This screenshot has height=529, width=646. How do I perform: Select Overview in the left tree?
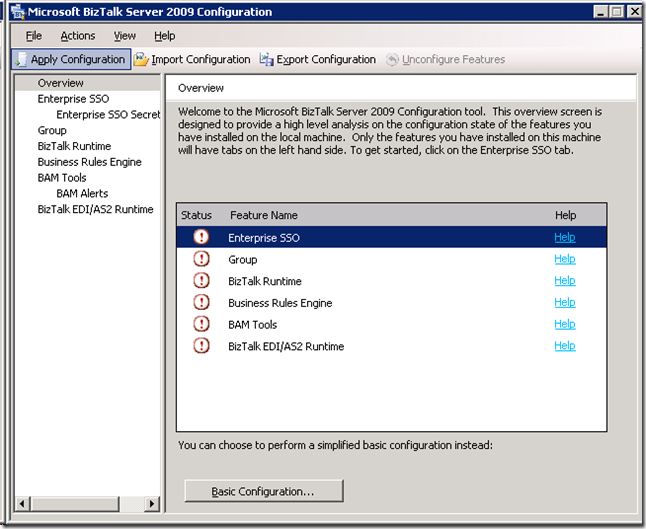click(61, 83)
